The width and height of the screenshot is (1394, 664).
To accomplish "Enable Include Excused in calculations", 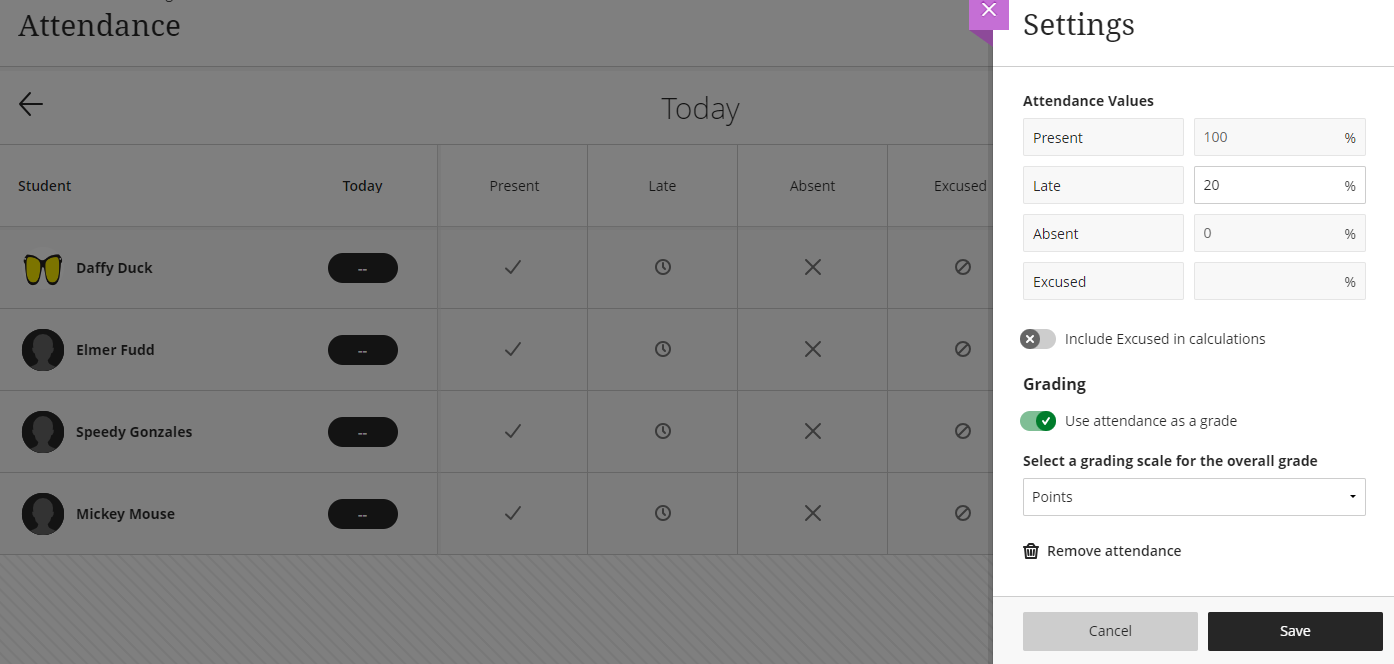I will (1037, 339).
